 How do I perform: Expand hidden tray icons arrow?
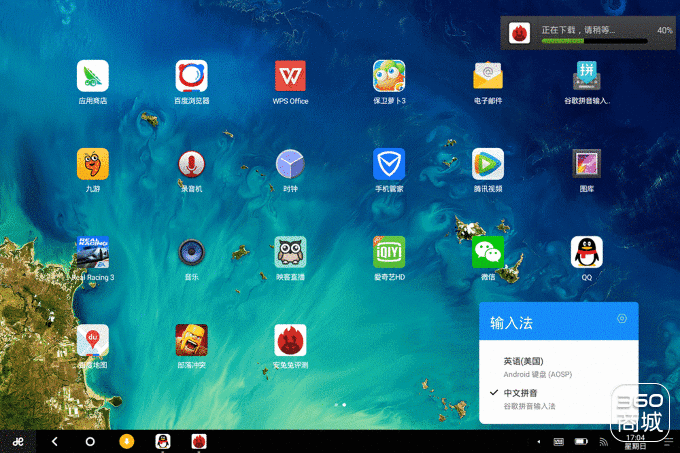point(539,442)
